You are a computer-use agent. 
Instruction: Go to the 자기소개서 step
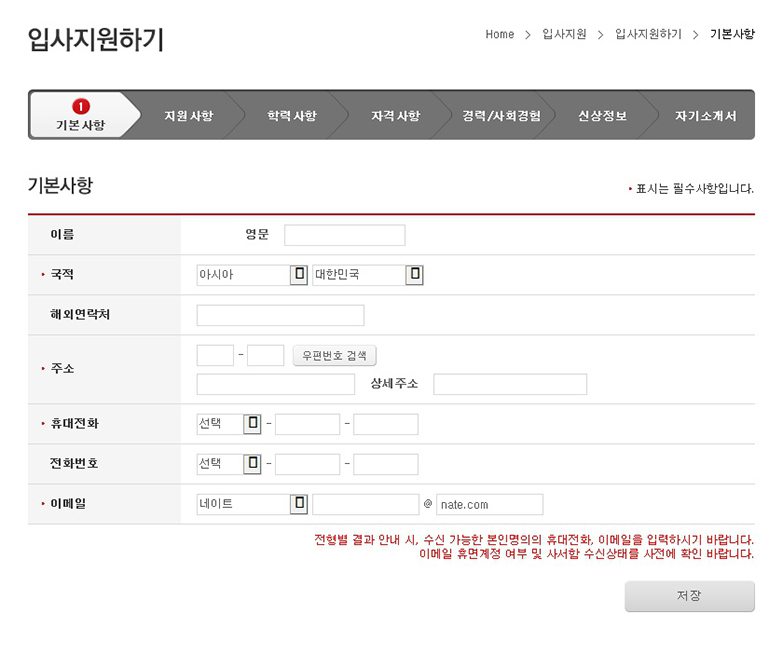click(706, 116)
